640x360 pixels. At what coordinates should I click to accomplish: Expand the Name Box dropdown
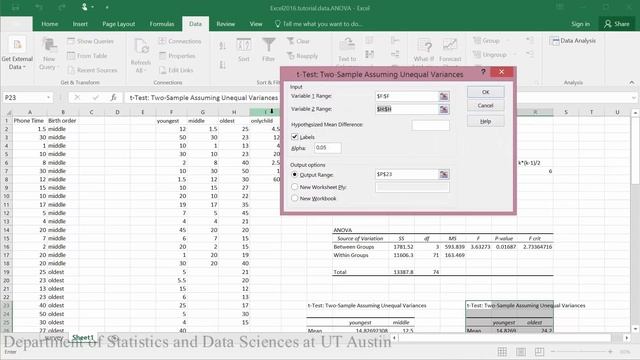[49, 98]
